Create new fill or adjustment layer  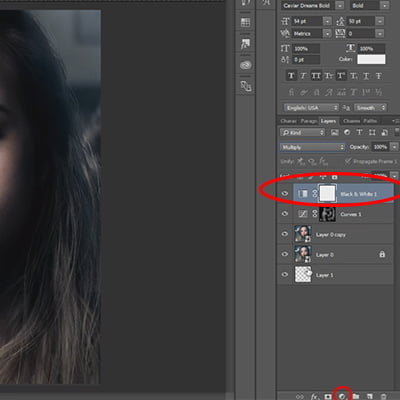(x=342, y=396)
